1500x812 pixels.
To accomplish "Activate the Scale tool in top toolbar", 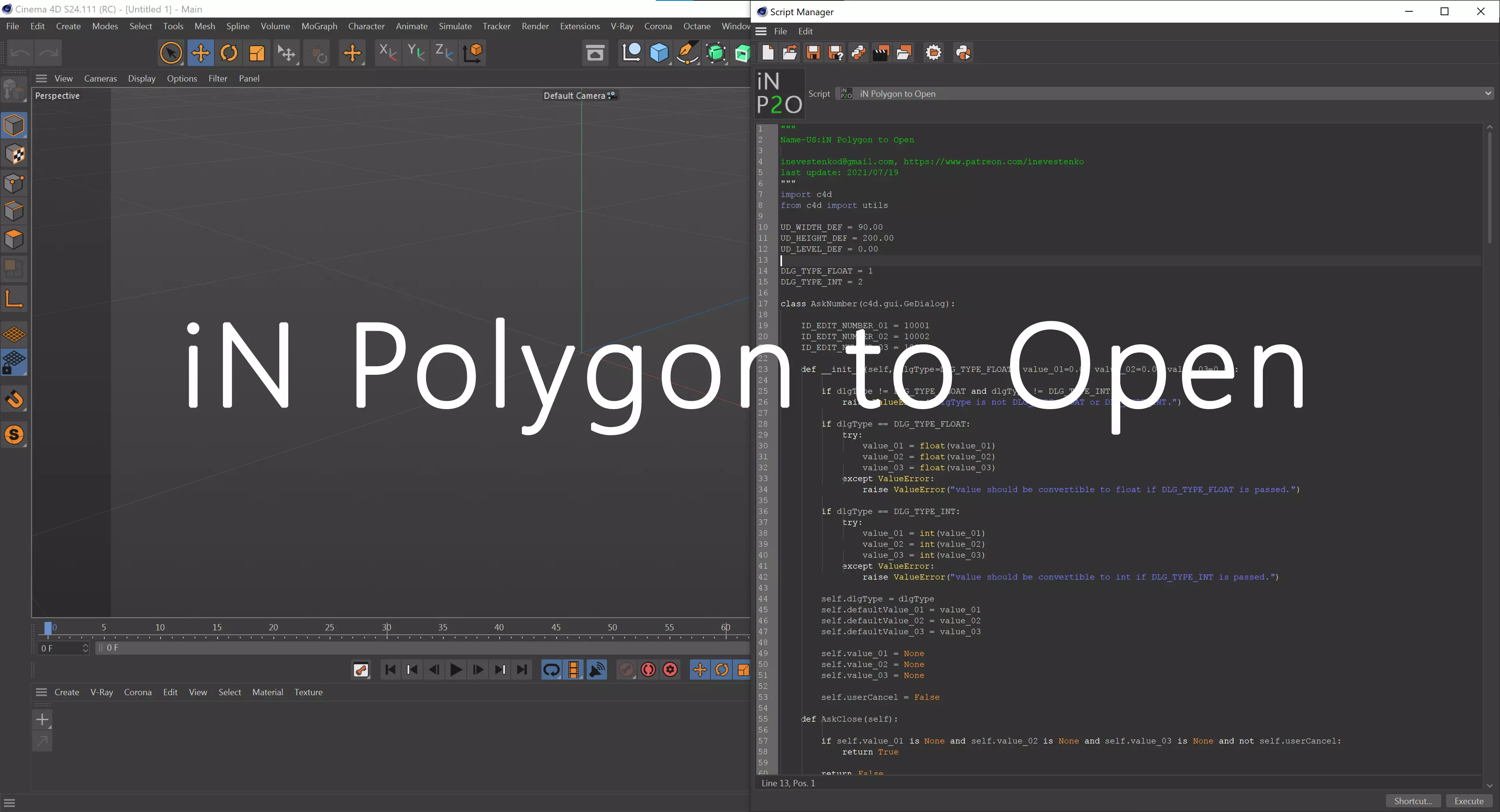I will 257,53.
